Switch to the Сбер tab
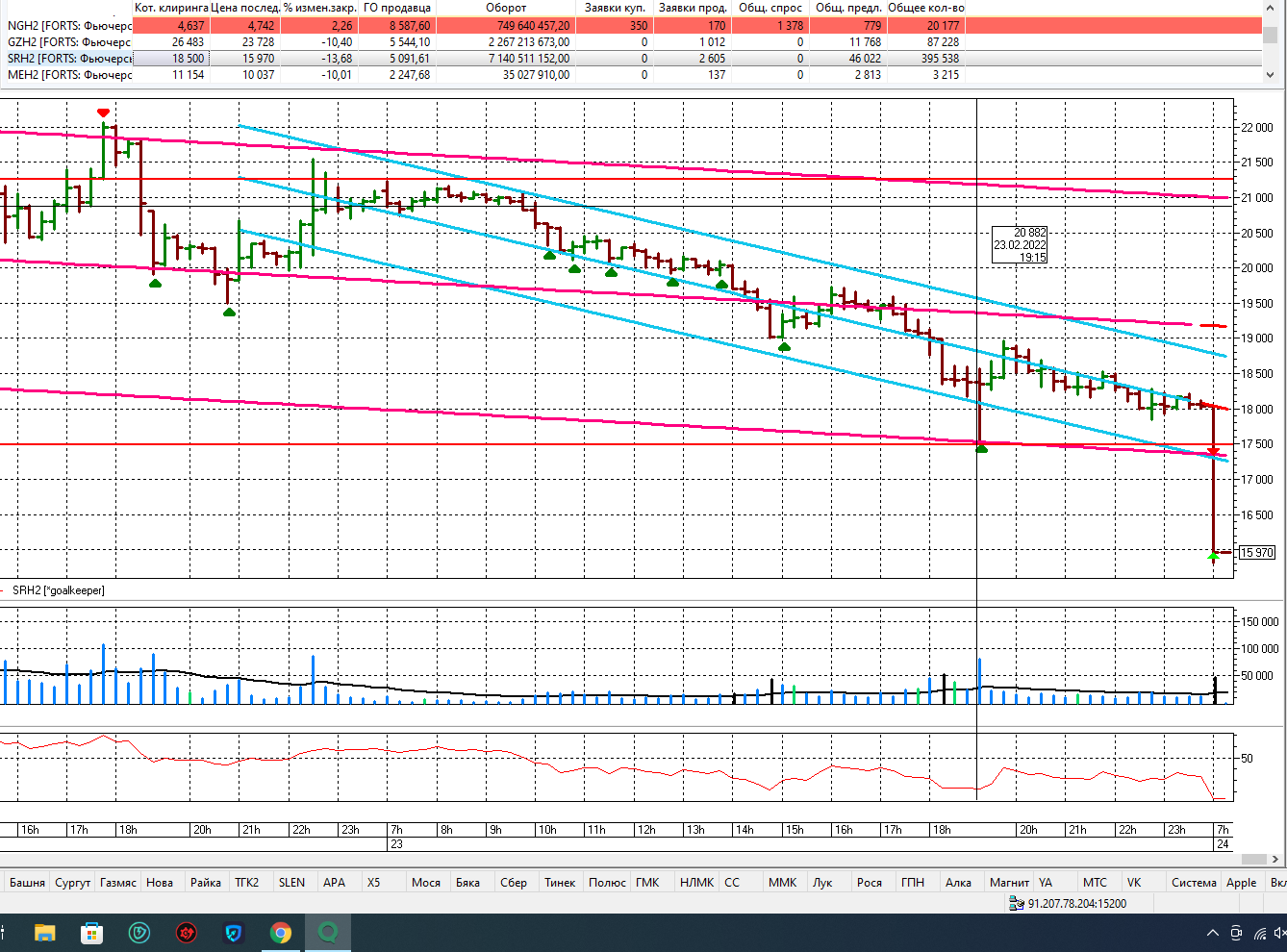Screen dimensions: 1287x952 pyautogui.click(x=514, y=882)
